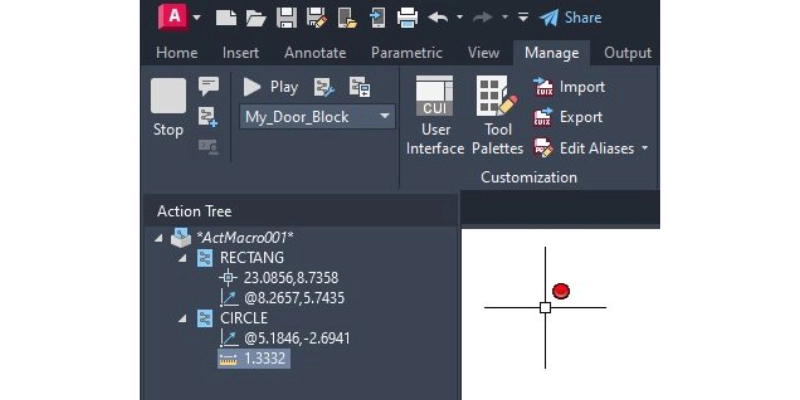Select relative point @5.1846,-2.6941
800x400 pixels.
pyautogui.click(x=297, y=339)
